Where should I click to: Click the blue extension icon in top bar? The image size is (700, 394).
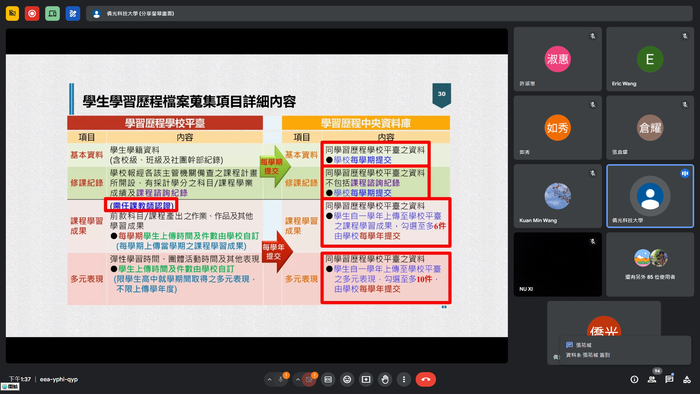72,13
